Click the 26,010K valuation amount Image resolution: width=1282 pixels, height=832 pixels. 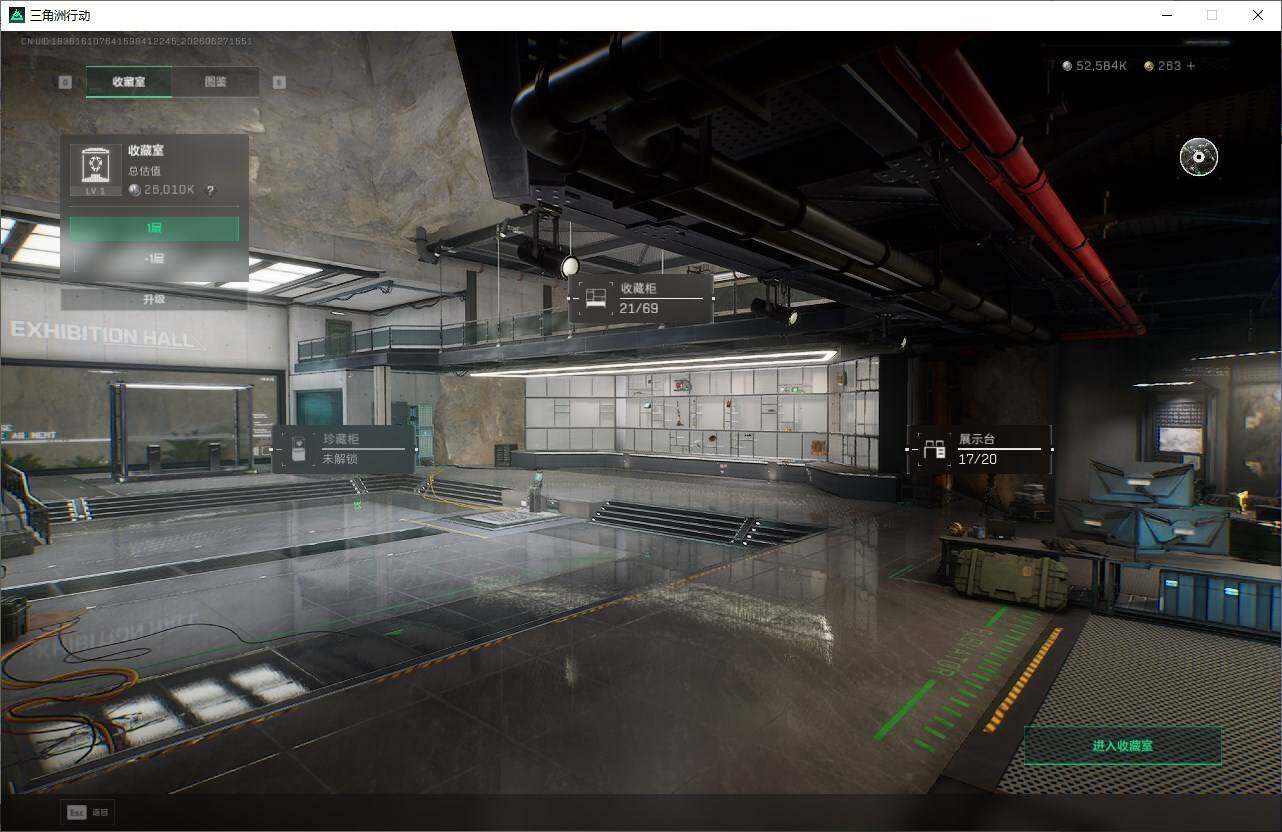(x=170, y=190)
